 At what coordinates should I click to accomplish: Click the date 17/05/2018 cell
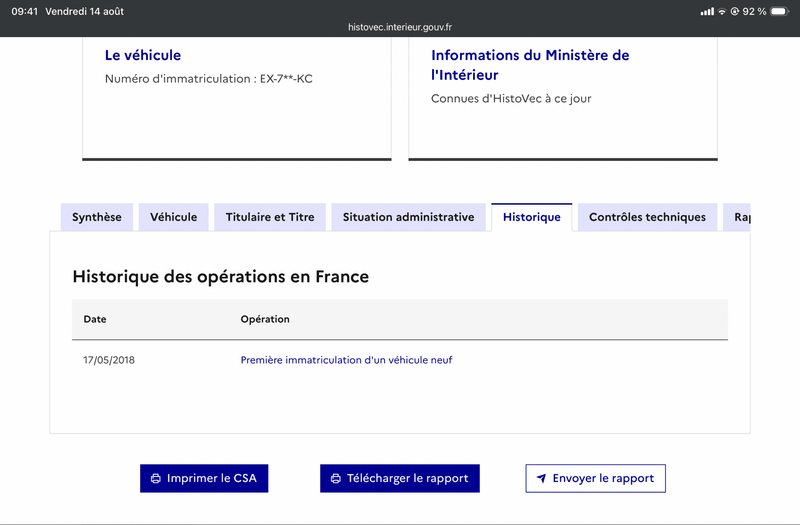109,360
